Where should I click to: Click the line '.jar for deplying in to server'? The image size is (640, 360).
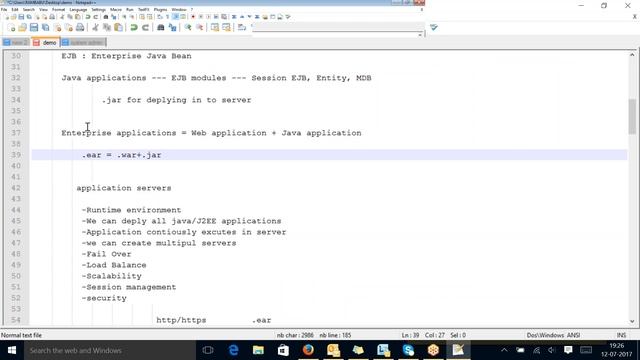coord(176,100)
